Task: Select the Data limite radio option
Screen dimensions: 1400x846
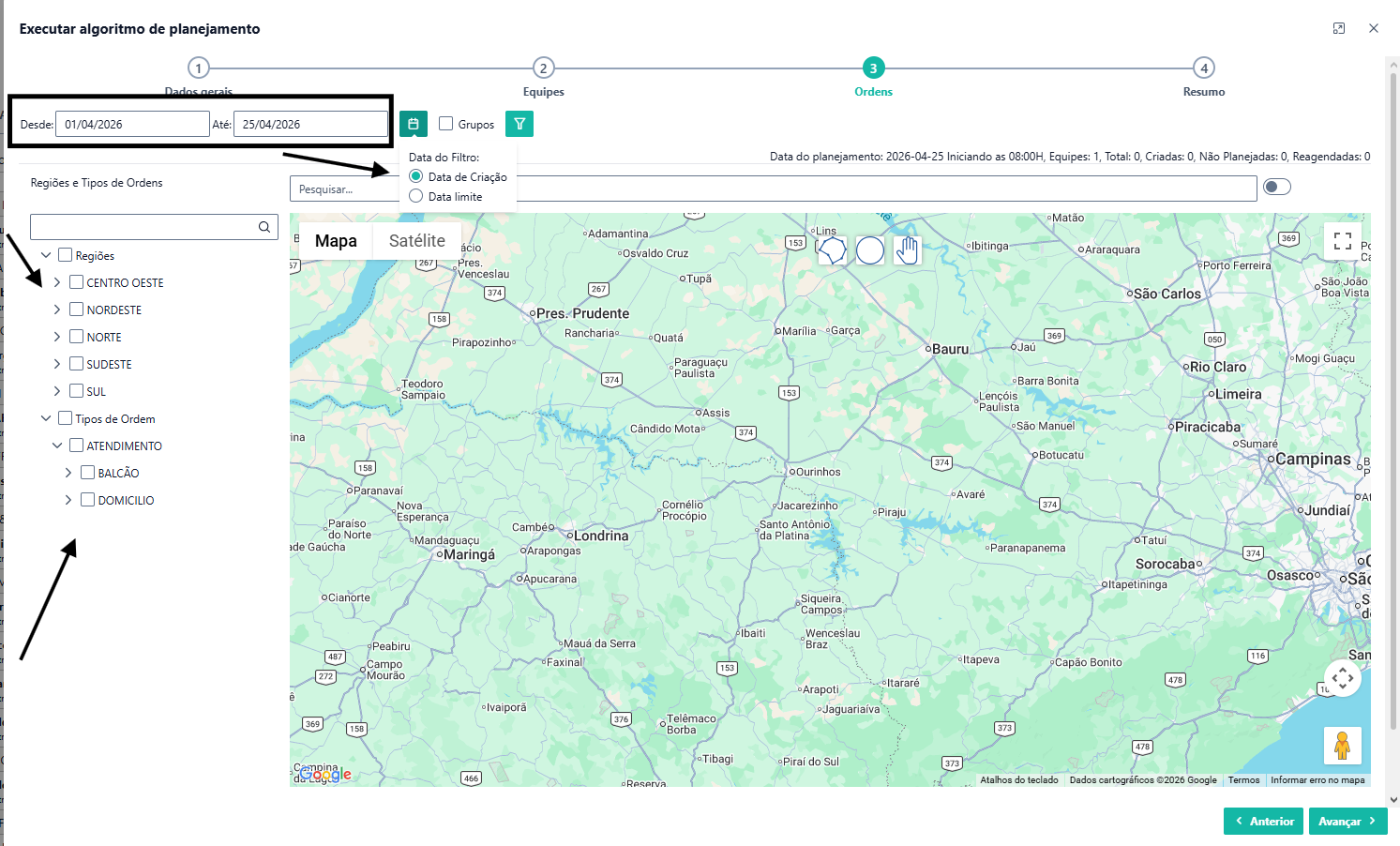Action: click(x=416, y=196)
